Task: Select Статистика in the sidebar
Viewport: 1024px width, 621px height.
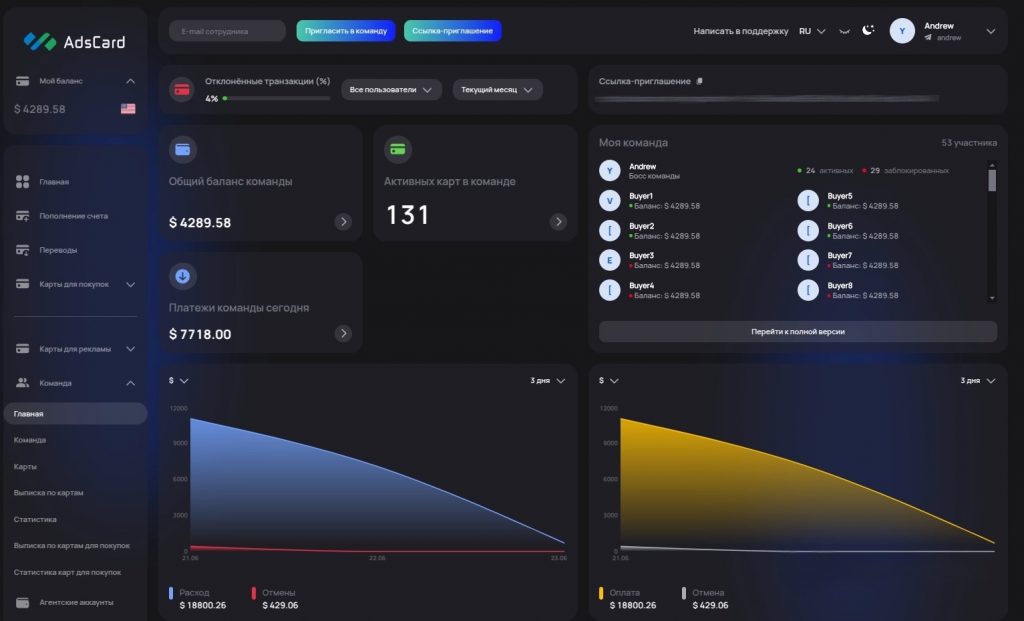Action: (x=35, y=519)
